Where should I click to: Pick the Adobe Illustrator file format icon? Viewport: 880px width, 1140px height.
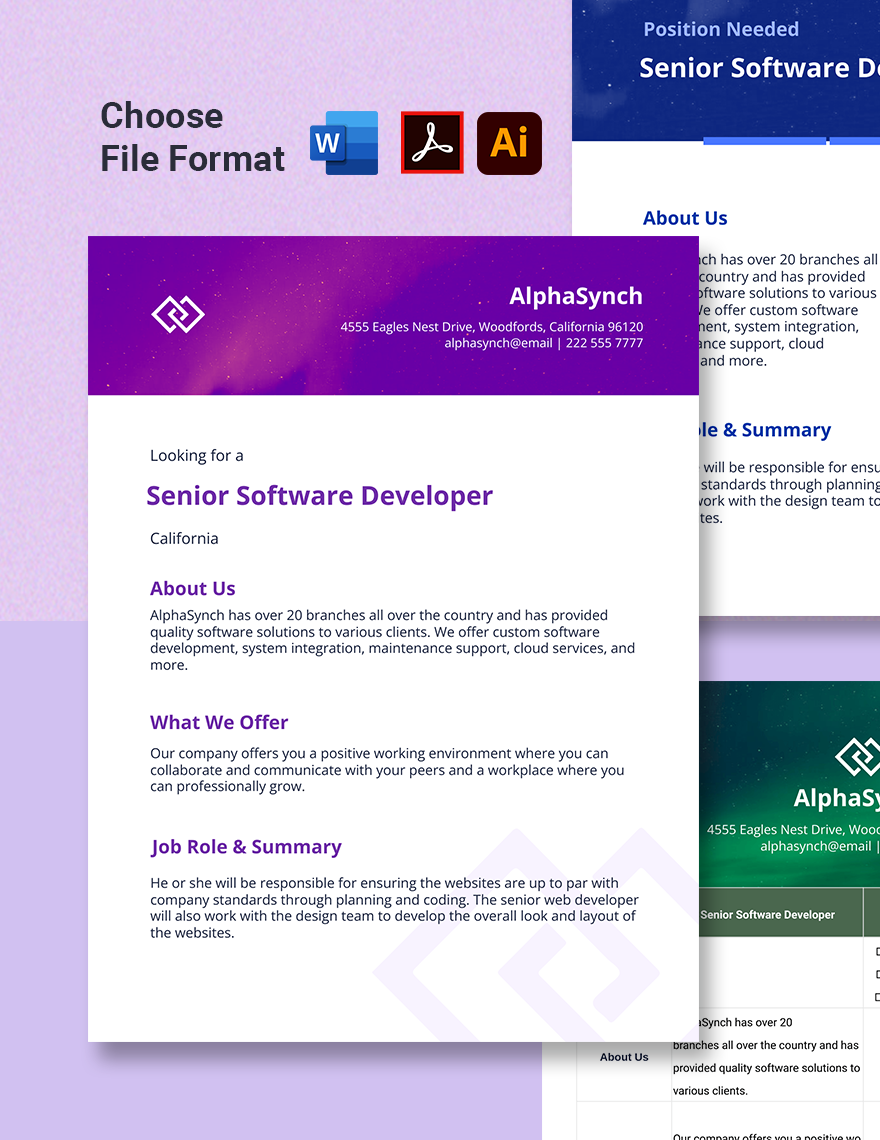[509, 143]
